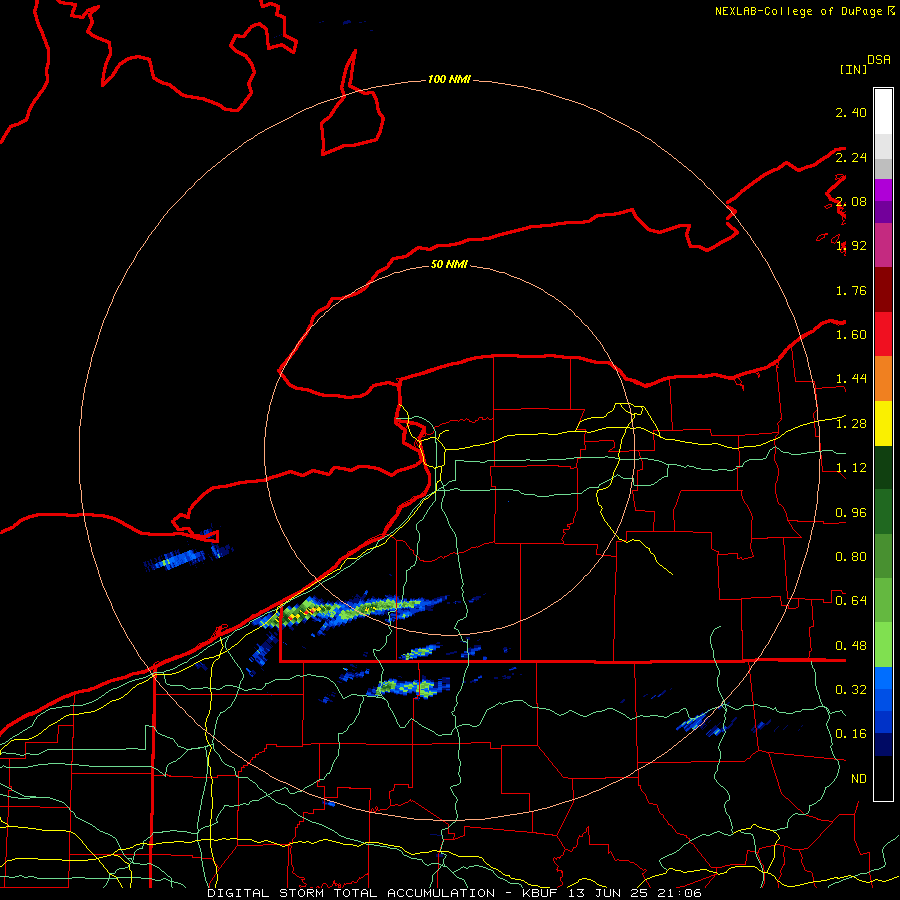The image size is (900, 900).
Task: Click the 100 NMI range ring label
Action: [449, 79]
